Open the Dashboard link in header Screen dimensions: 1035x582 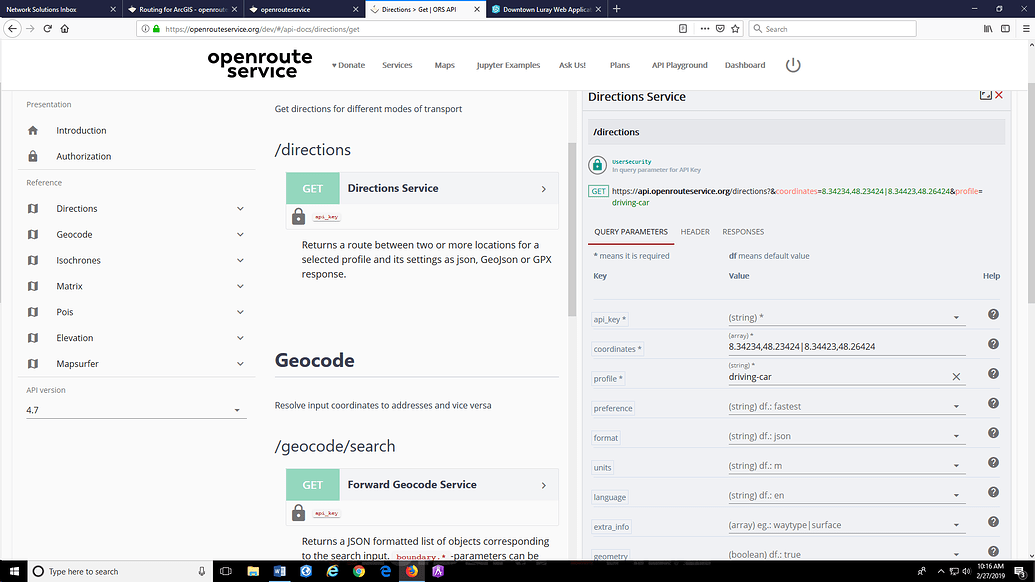point(745,65)
